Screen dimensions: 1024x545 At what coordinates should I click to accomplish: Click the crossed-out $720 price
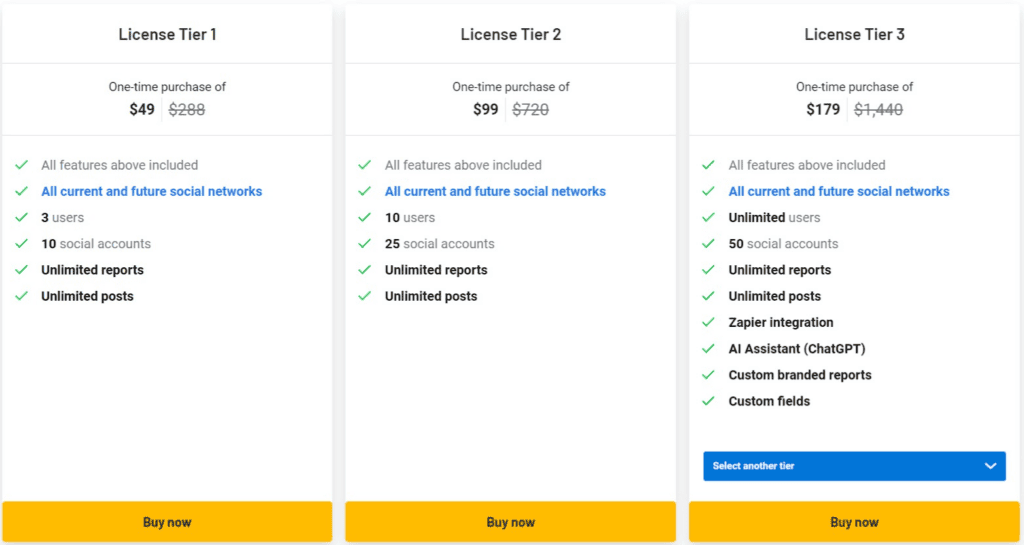pos(530,109)
